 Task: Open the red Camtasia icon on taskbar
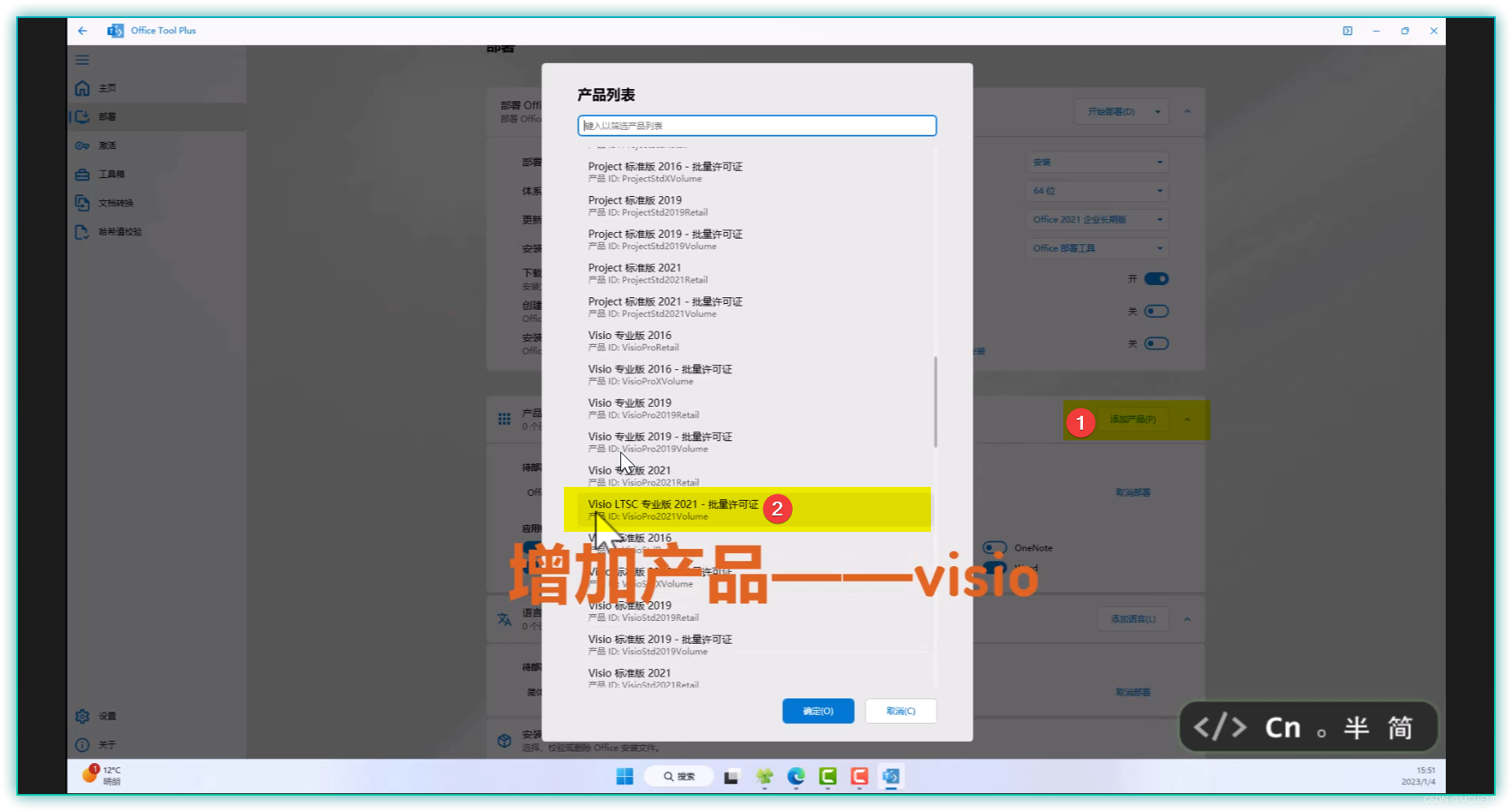[x=860, y=777]
